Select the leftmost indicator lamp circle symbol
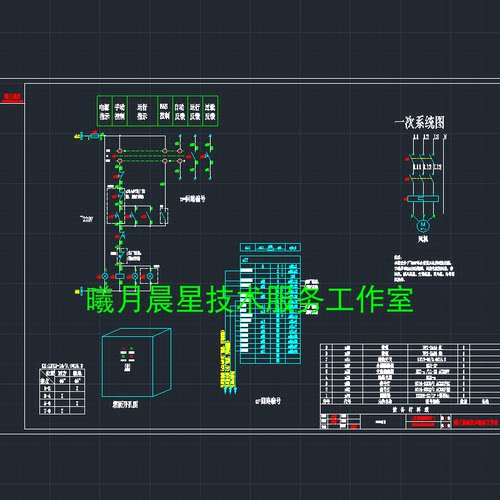 coord(105,276)
